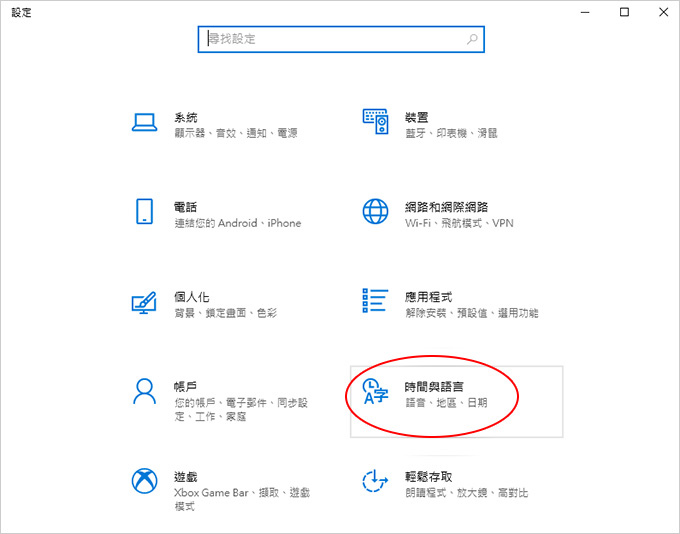Click the 裝置 keyboard and speaker icon

(x=375, y=121)
